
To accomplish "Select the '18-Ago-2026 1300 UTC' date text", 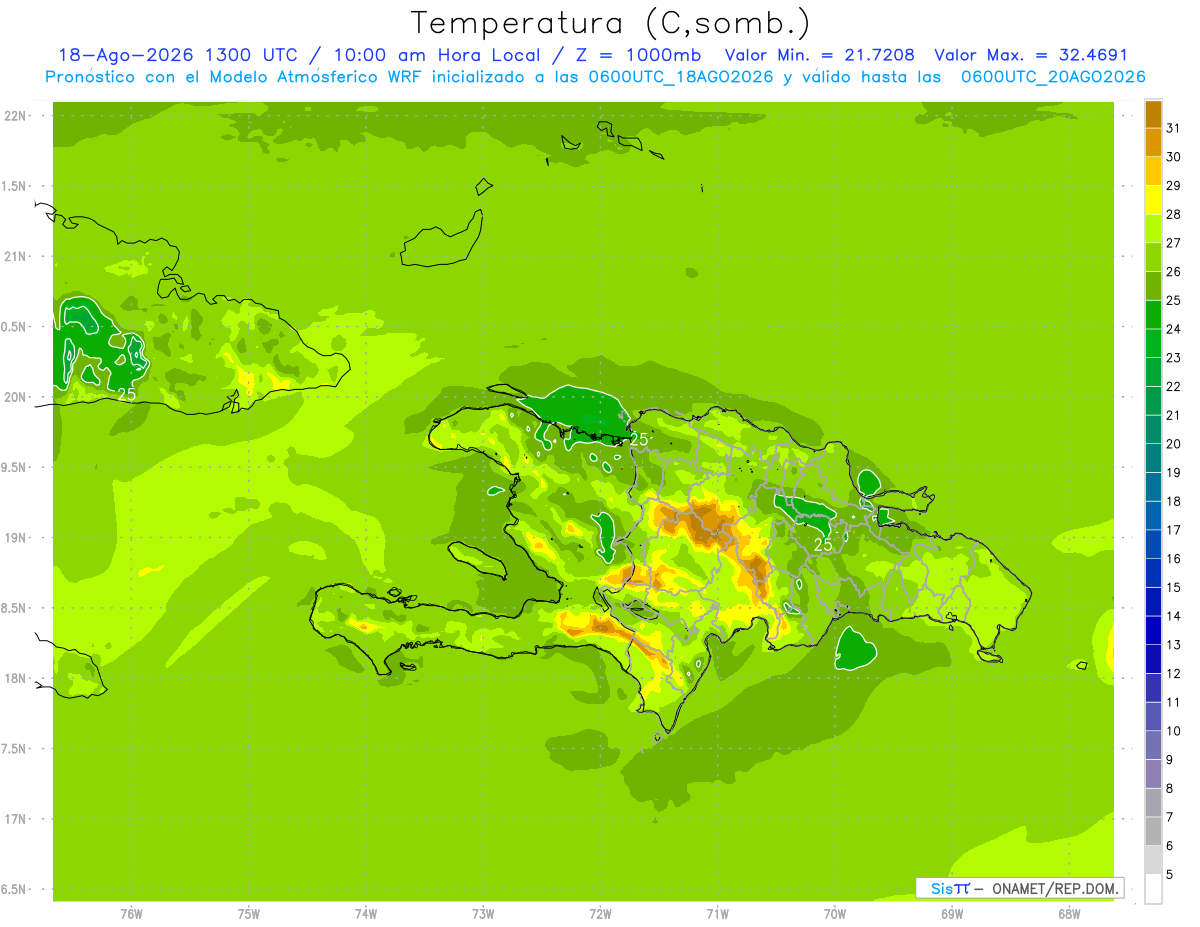I will click(177, 55).
